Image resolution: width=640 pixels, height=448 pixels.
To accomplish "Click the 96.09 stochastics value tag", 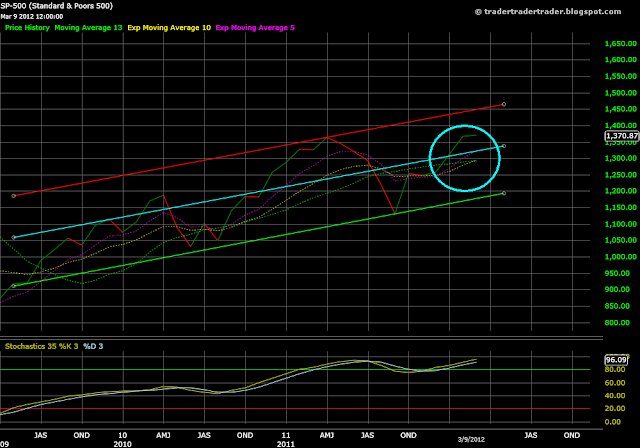I will click(616, 360).
